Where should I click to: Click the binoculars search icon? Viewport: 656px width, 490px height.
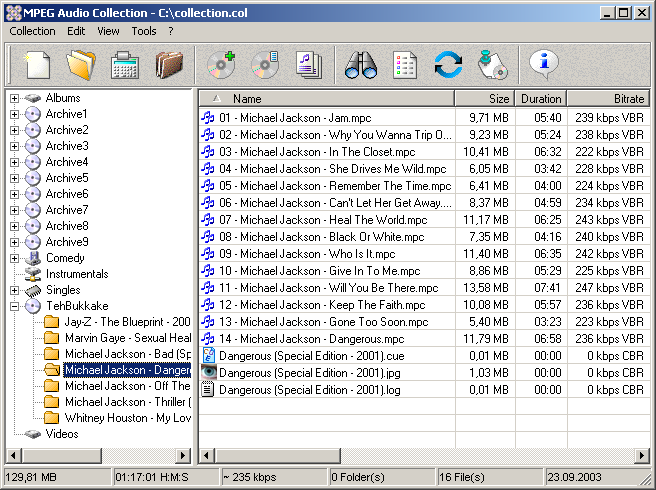click(360, 65)
